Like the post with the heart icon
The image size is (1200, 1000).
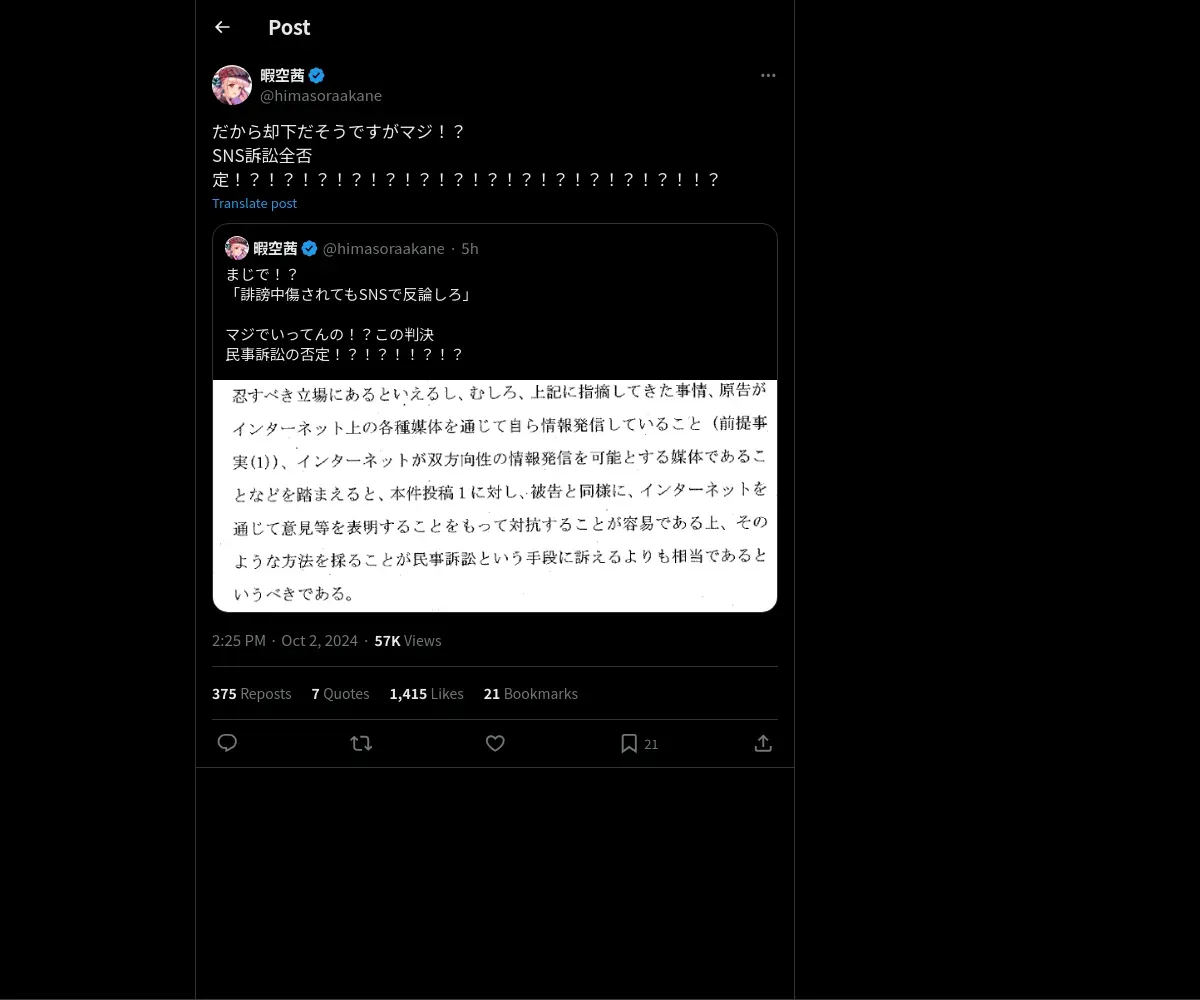(495, 743)
